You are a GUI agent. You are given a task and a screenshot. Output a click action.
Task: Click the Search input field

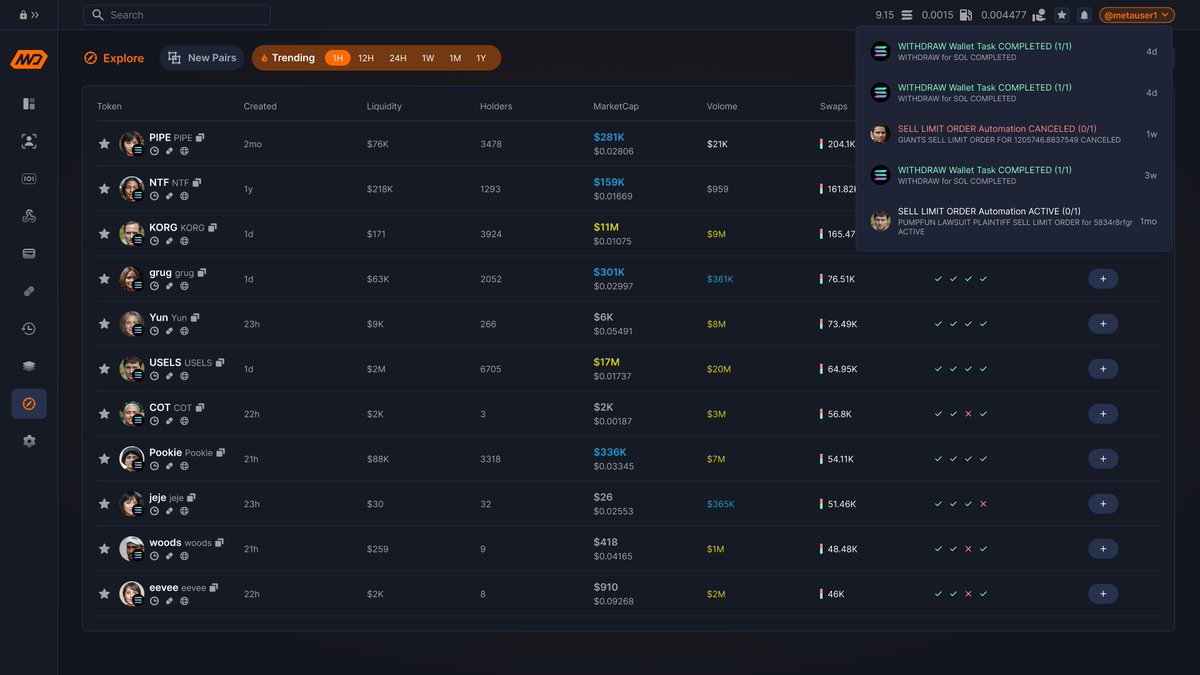177,15
